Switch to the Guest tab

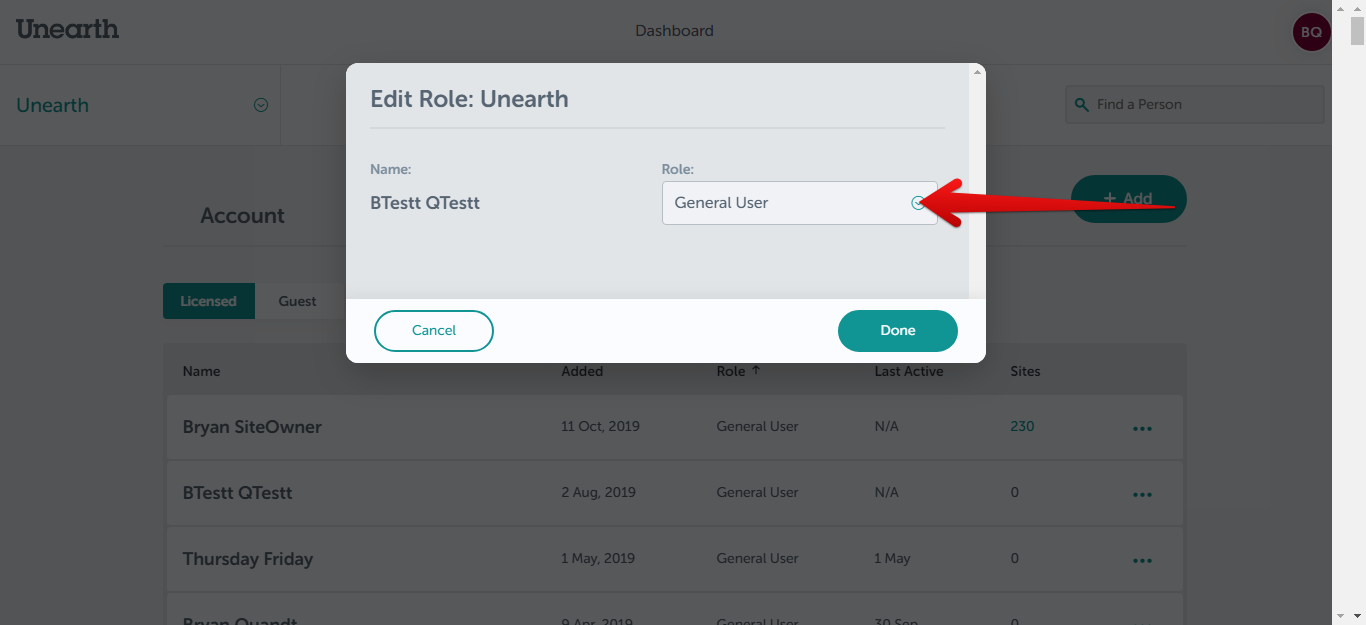tap(297, 301)
